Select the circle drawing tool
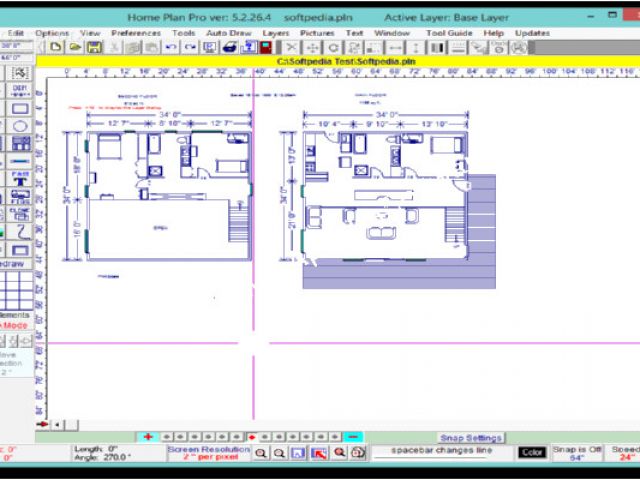 (x=20, y=125)
